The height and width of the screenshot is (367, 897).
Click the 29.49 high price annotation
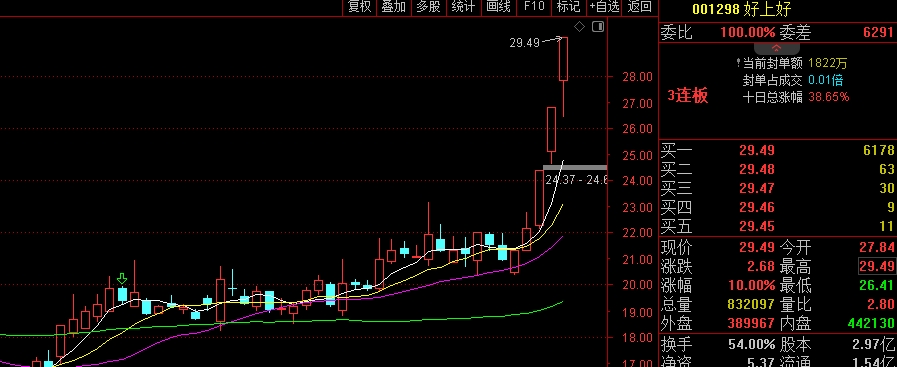pos(525,43)
